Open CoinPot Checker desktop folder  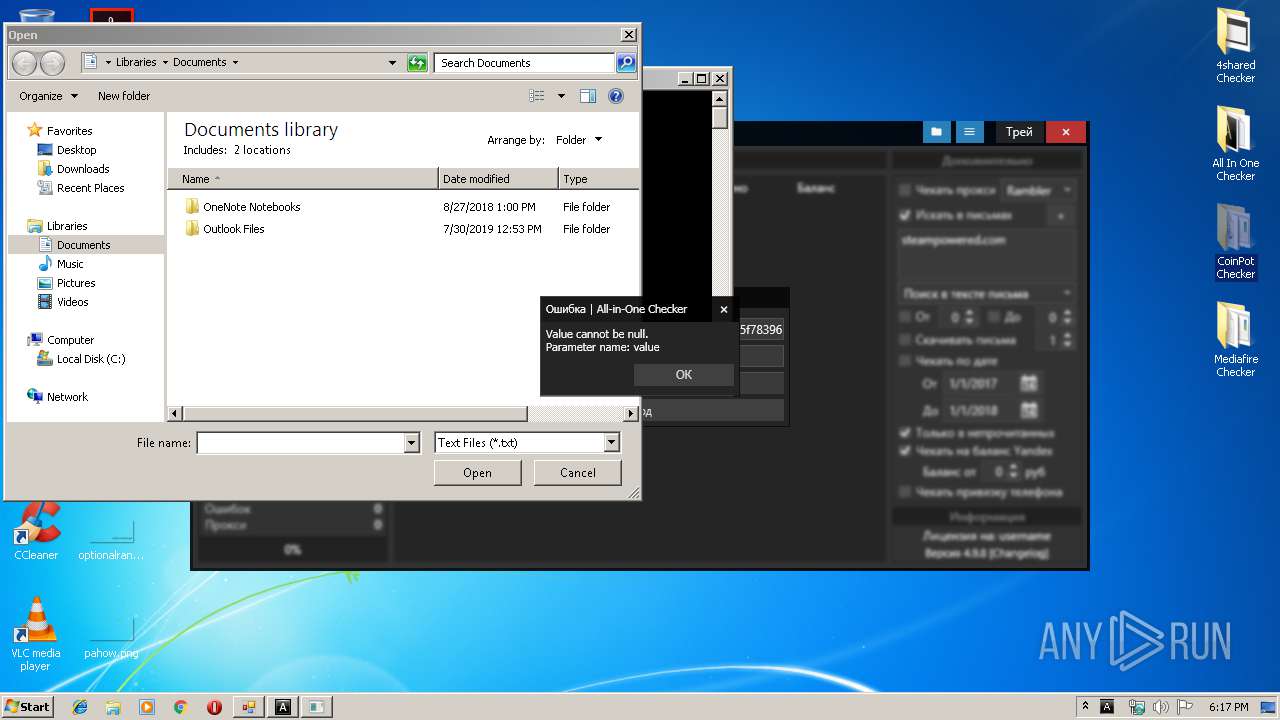coord(1235,241)
